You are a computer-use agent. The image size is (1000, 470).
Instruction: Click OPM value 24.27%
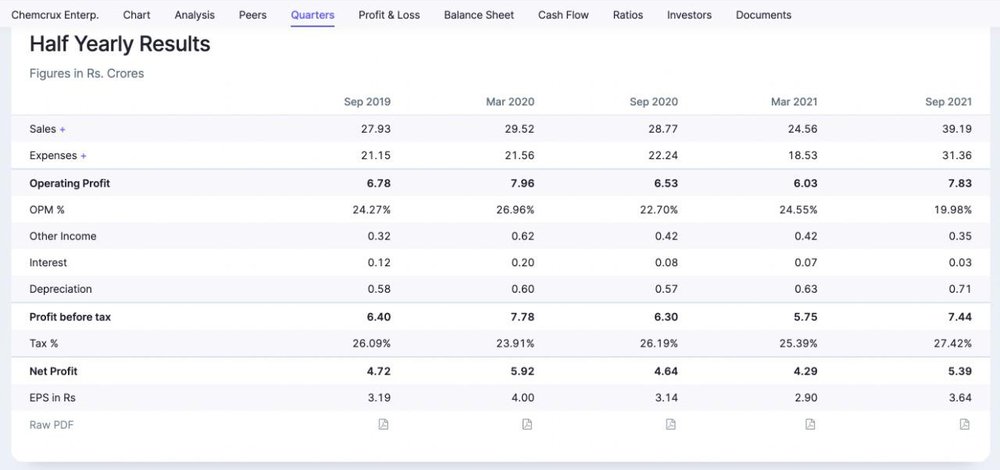(372, 210)
